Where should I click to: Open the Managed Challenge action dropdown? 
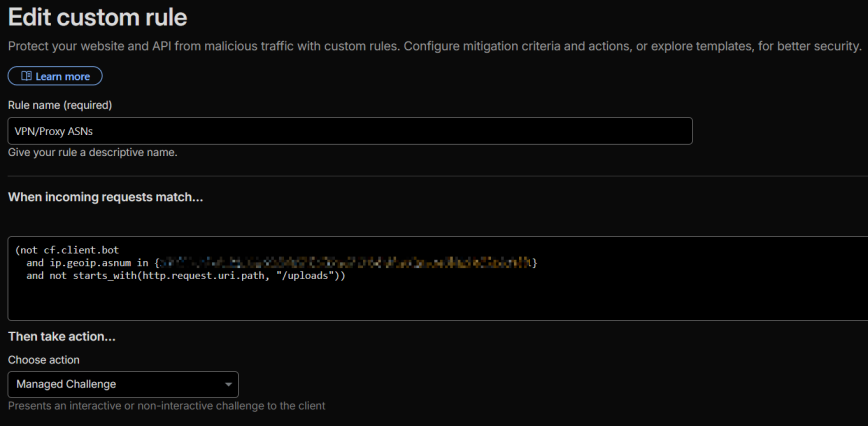(122, 384)
